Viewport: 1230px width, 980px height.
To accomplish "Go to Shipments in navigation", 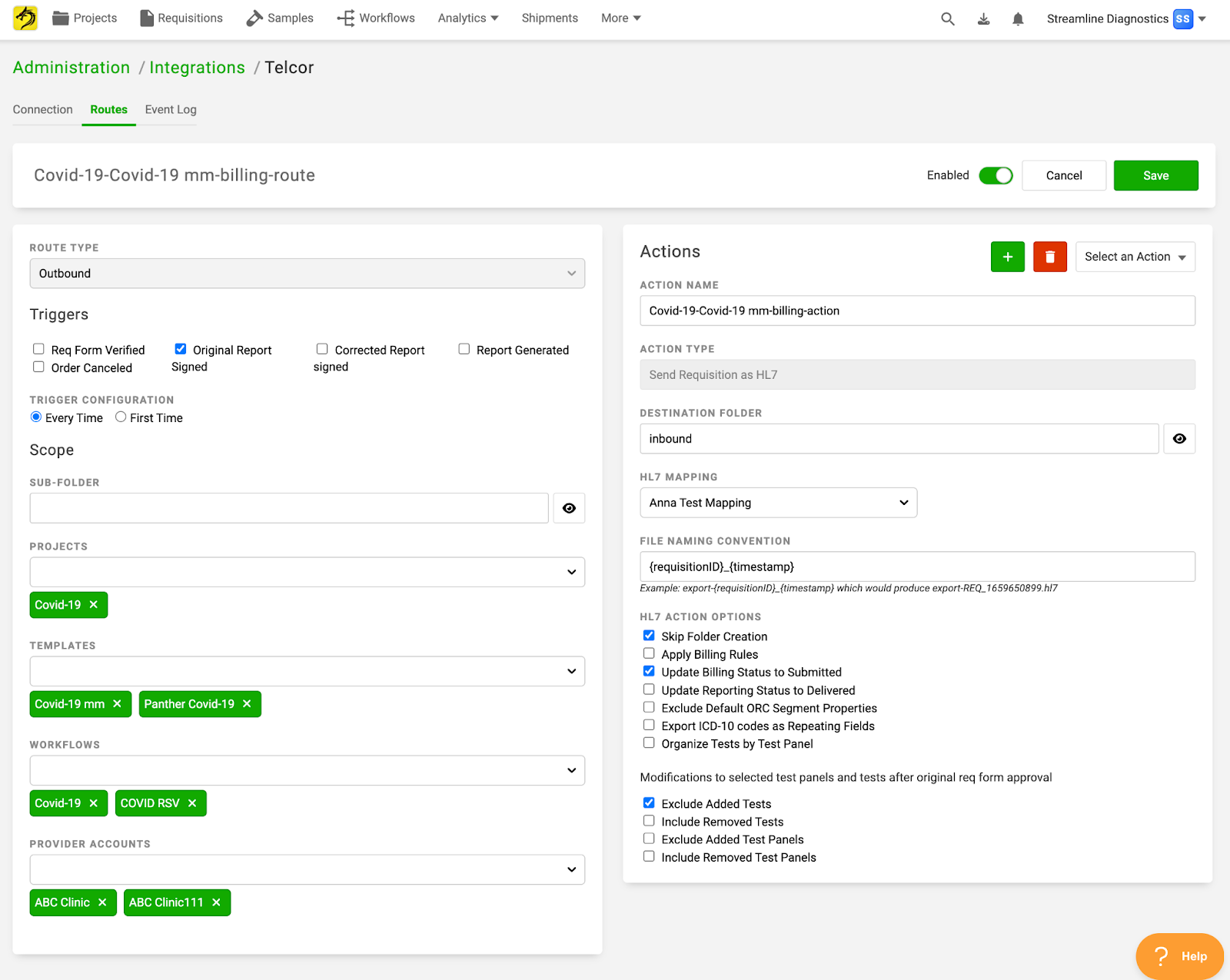I will [x=550, y=18].
